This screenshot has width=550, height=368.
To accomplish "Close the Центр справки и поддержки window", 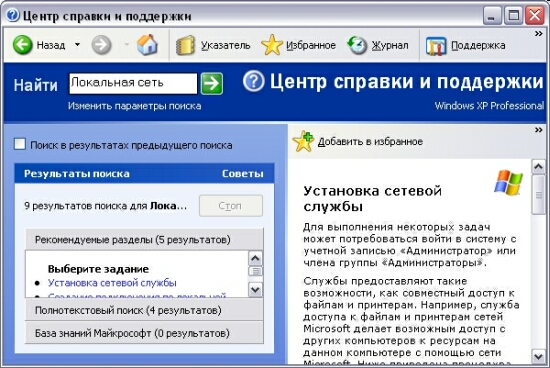I will (535, 16).
